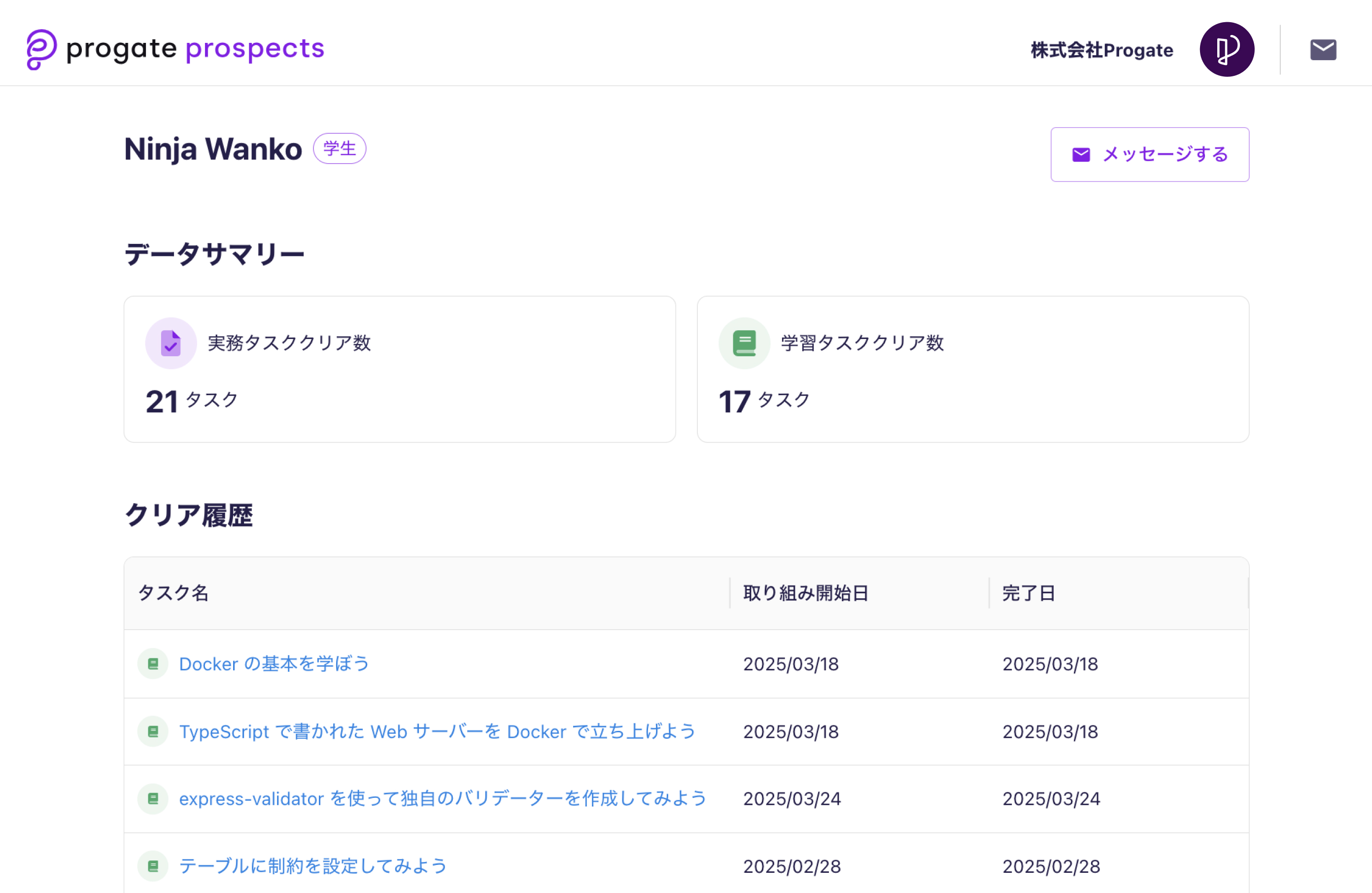This screenshot has width=1372, height=893.
Task: Click the progate prospects wordmark text
Action: [x=196, y=49]
